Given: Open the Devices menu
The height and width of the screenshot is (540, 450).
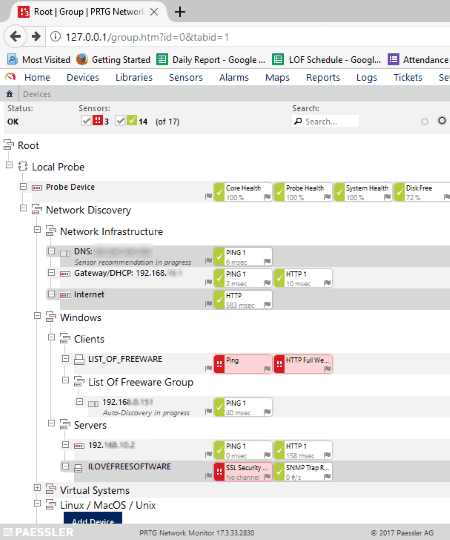Looking at the screenshot, I should coord(83,77).
